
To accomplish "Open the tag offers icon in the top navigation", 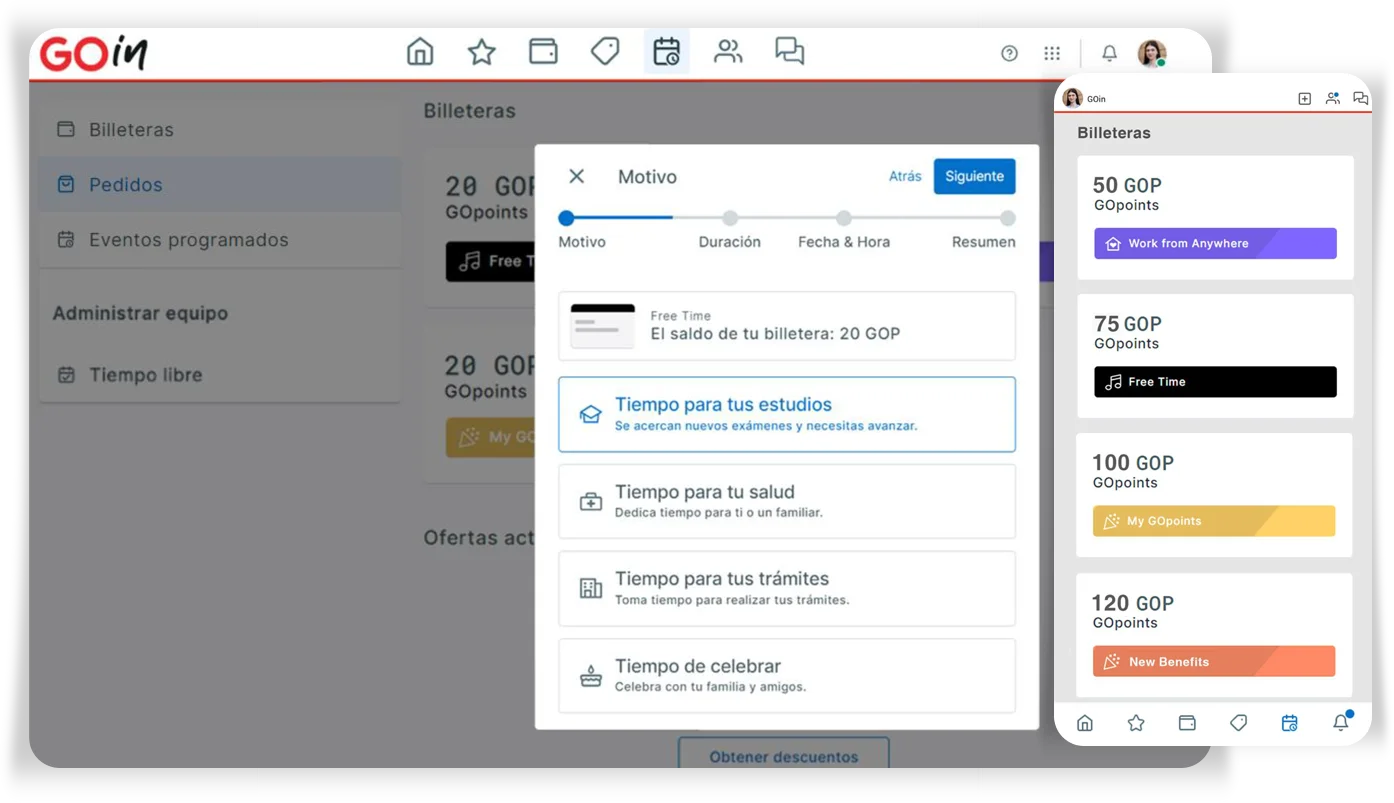I will coord(605,51).
